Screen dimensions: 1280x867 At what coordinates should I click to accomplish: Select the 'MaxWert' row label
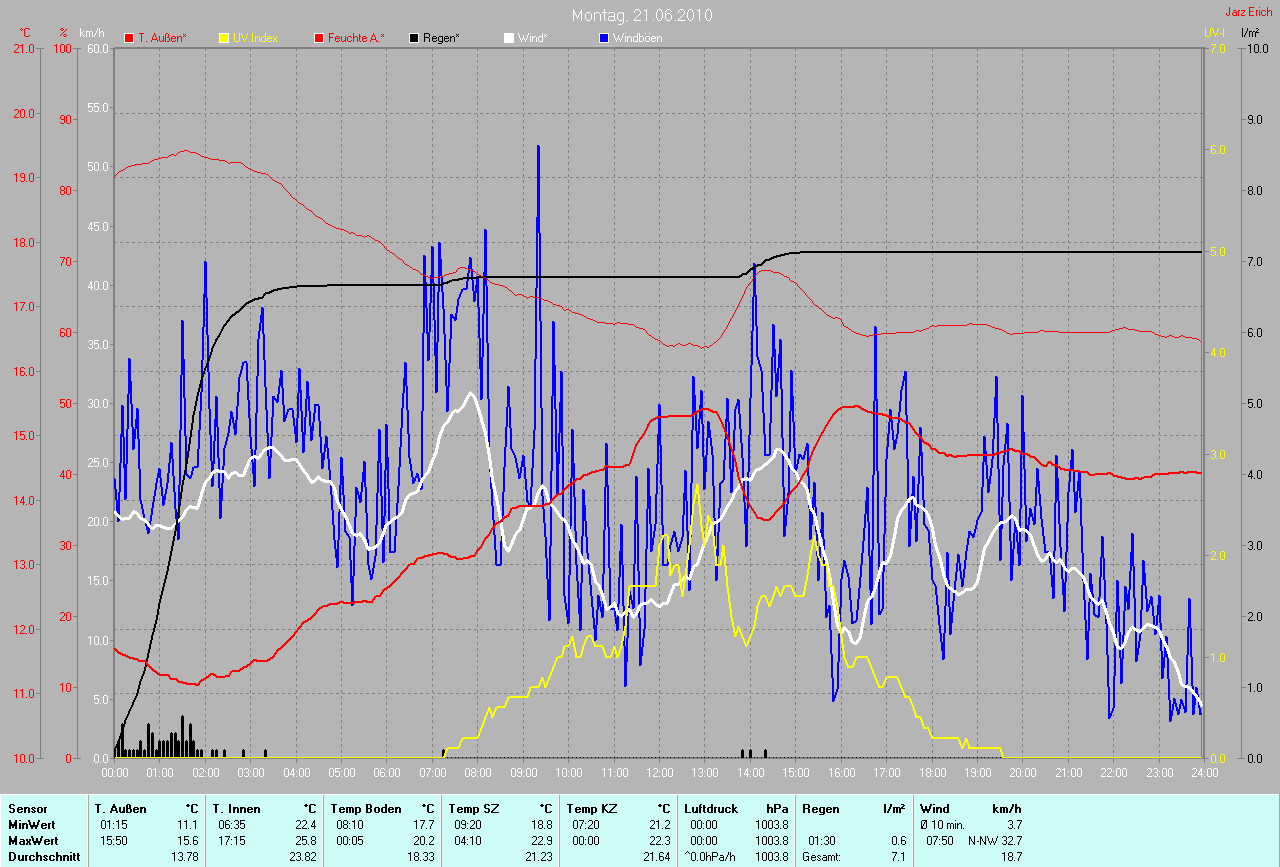pyautogui.click(x=34, y=841)
